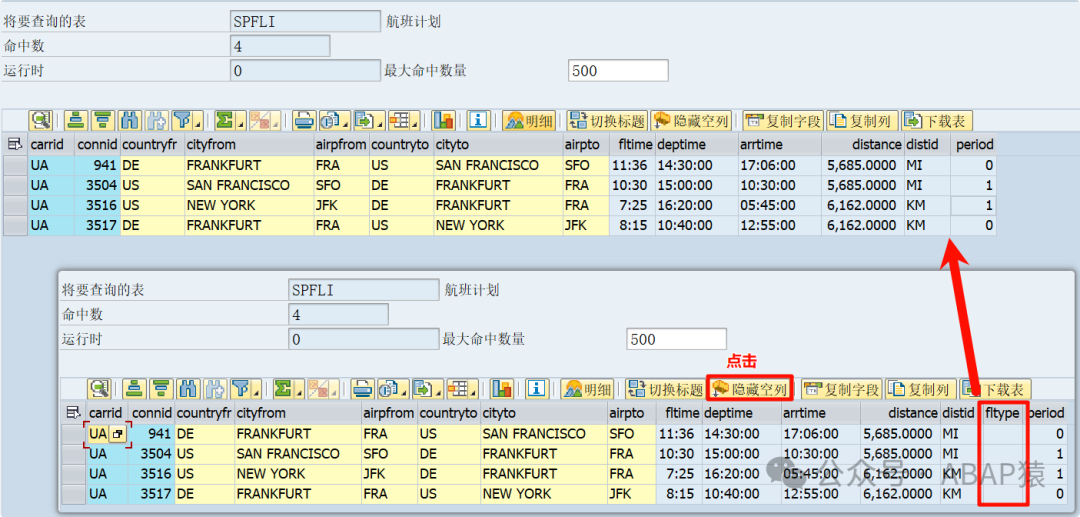
Task: Open value help button beside UA cell
Action: point(118,435)
